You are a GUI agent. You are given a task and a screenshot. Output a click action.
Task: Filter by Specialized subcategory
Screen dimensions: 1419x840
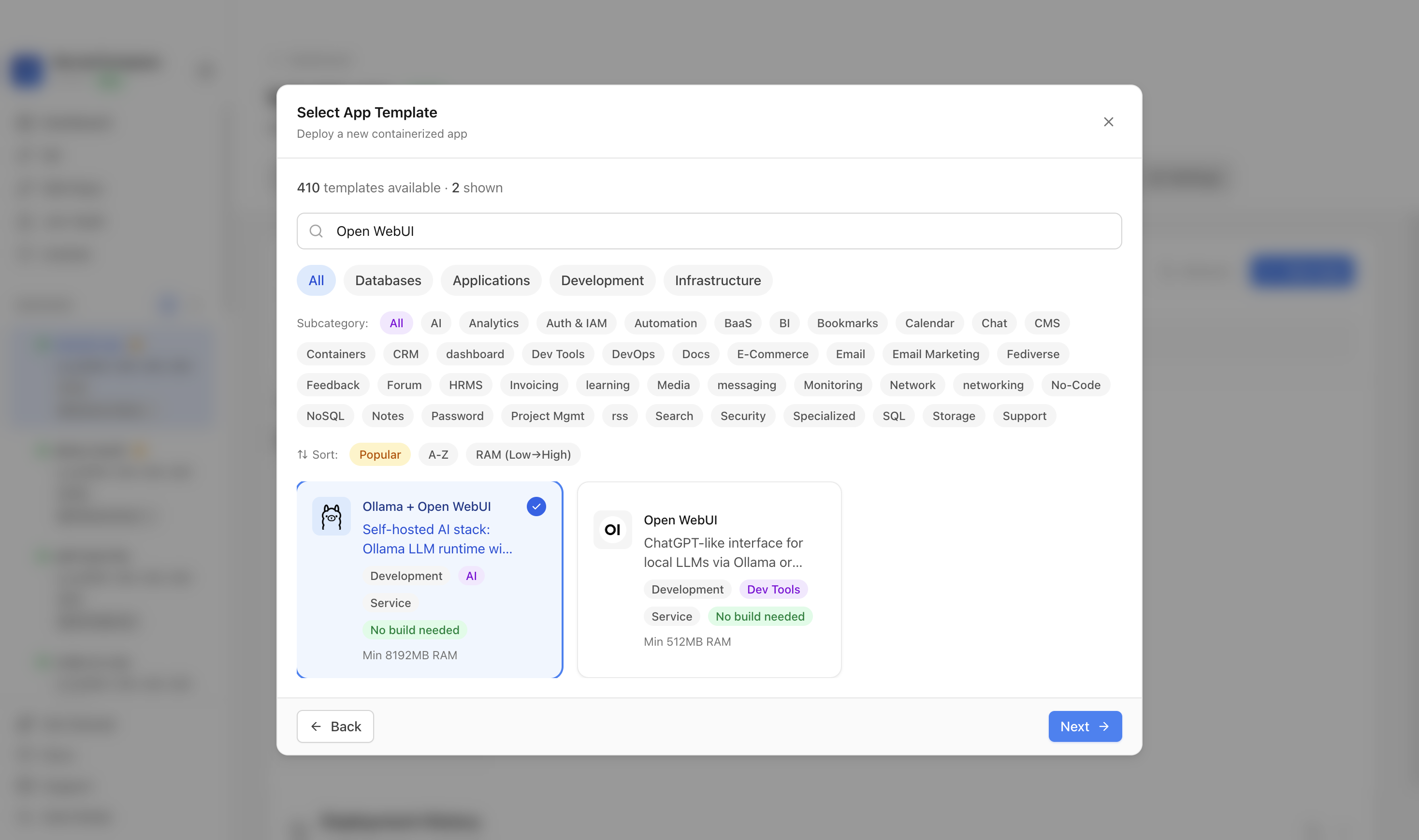tap(824, 416)
